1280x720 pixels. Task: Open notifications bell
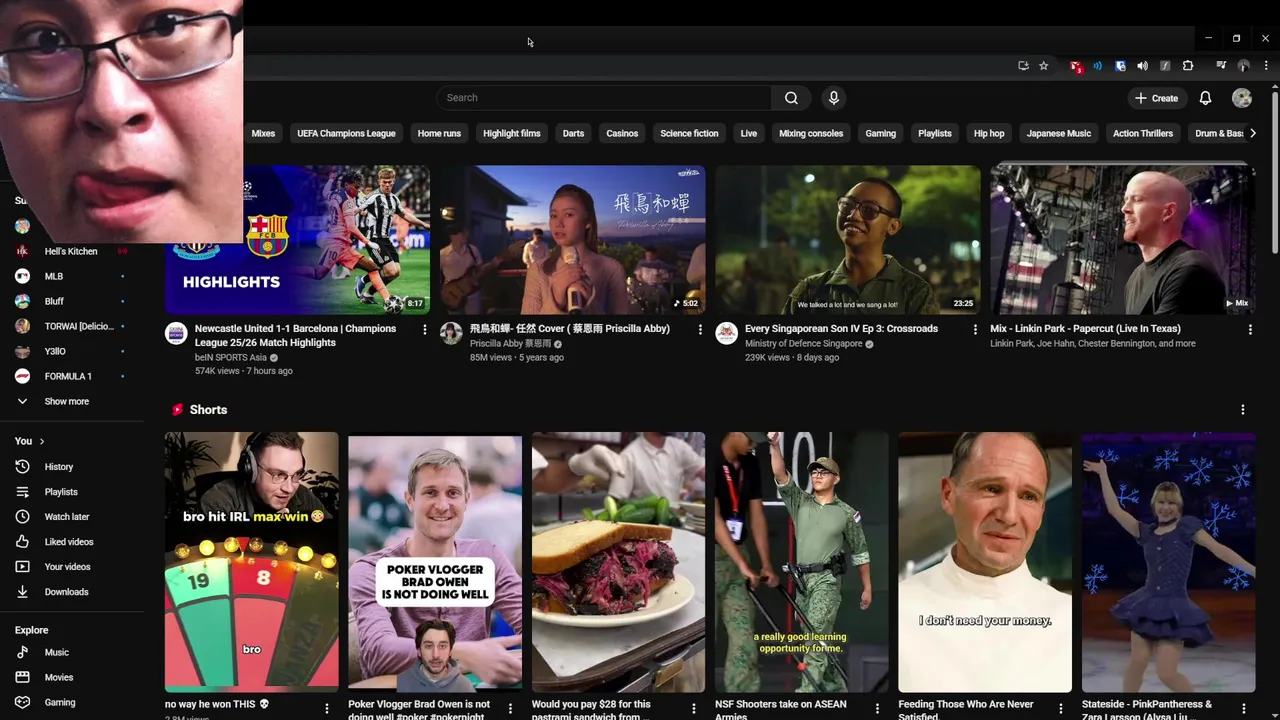(x=1205, y=98)
